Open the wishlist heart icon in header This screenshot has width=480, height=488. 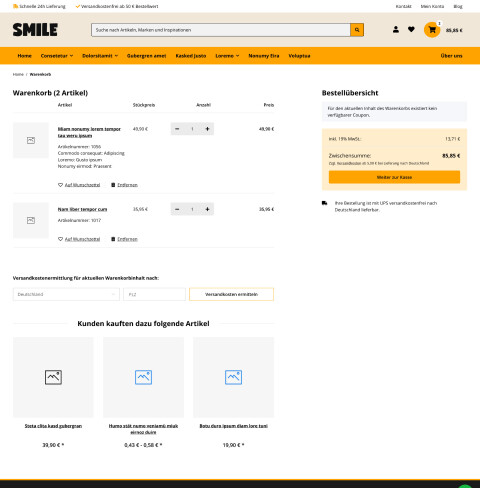click(x=411, y=29)
